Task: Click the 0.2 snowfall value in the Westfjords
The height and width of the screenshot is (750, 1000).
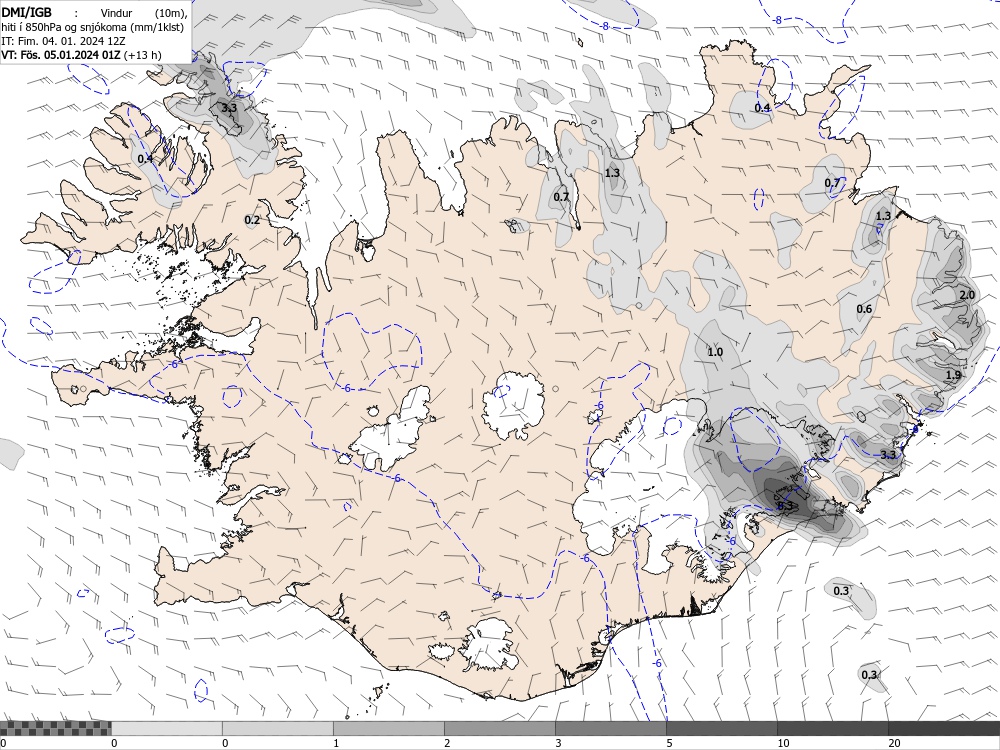Action: coord(252,221)
